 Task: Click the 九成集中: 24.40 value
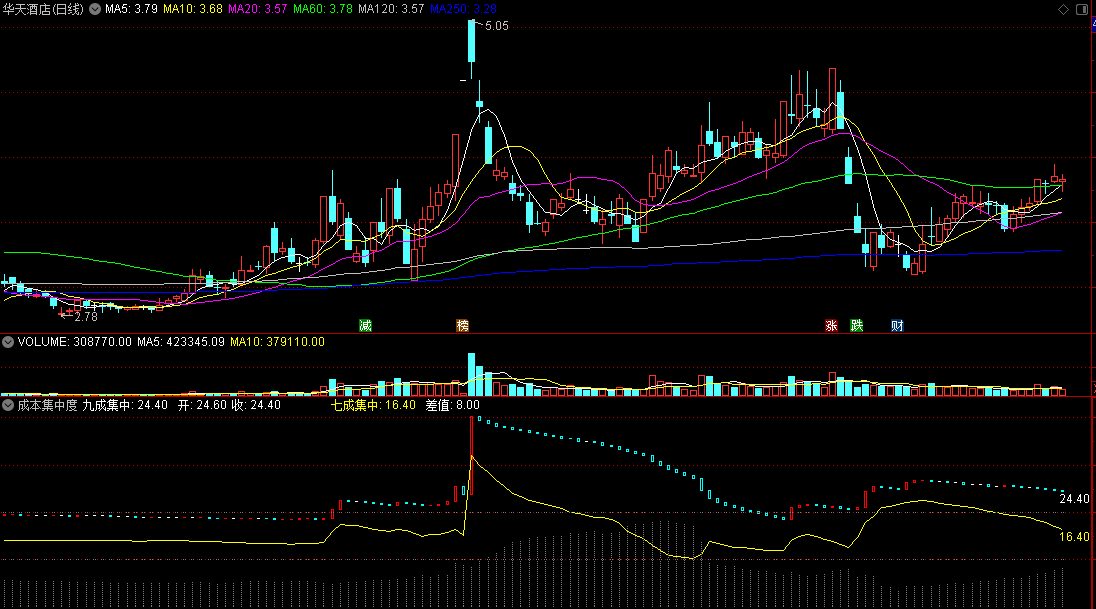[125, 405]
